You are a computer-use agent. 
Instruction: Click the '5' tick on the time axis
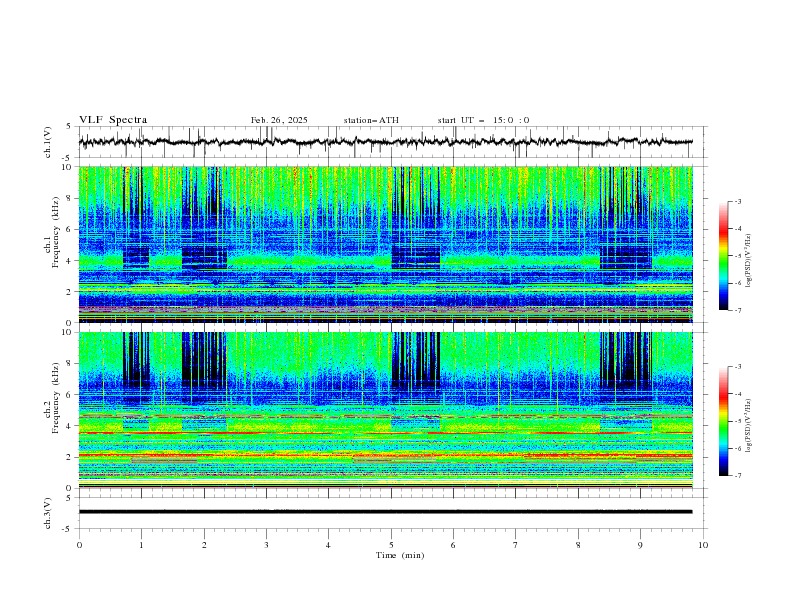(x=391, y=545)
